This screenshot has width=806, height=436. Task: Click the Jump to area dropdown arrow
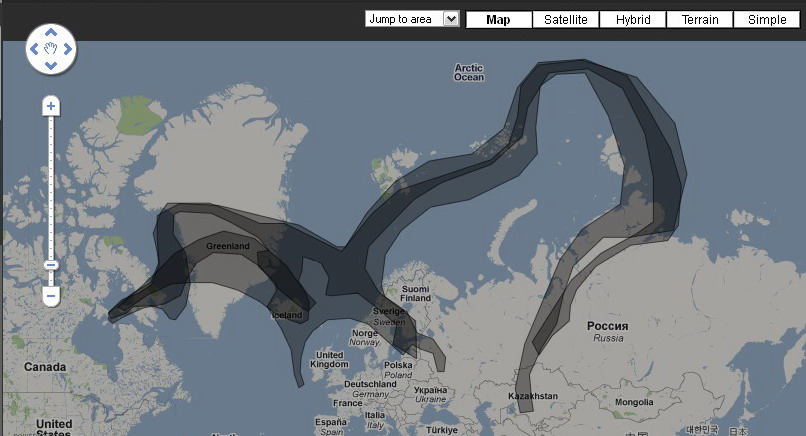[x=451, y=19]
